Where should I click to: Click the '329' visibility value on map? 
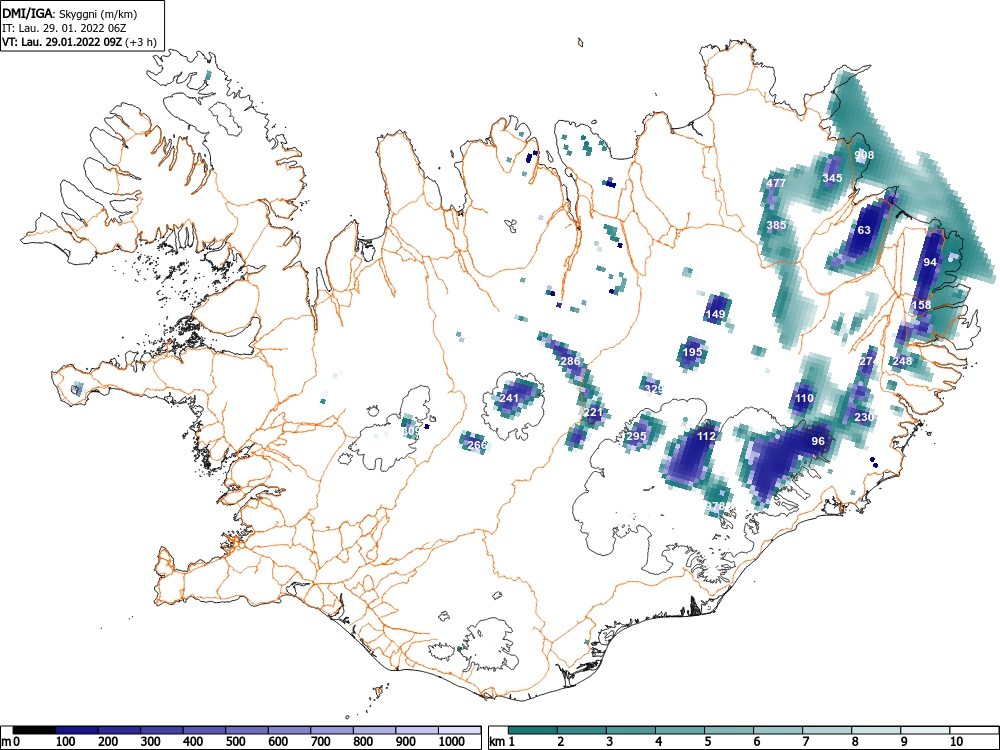tap(654, 389)
